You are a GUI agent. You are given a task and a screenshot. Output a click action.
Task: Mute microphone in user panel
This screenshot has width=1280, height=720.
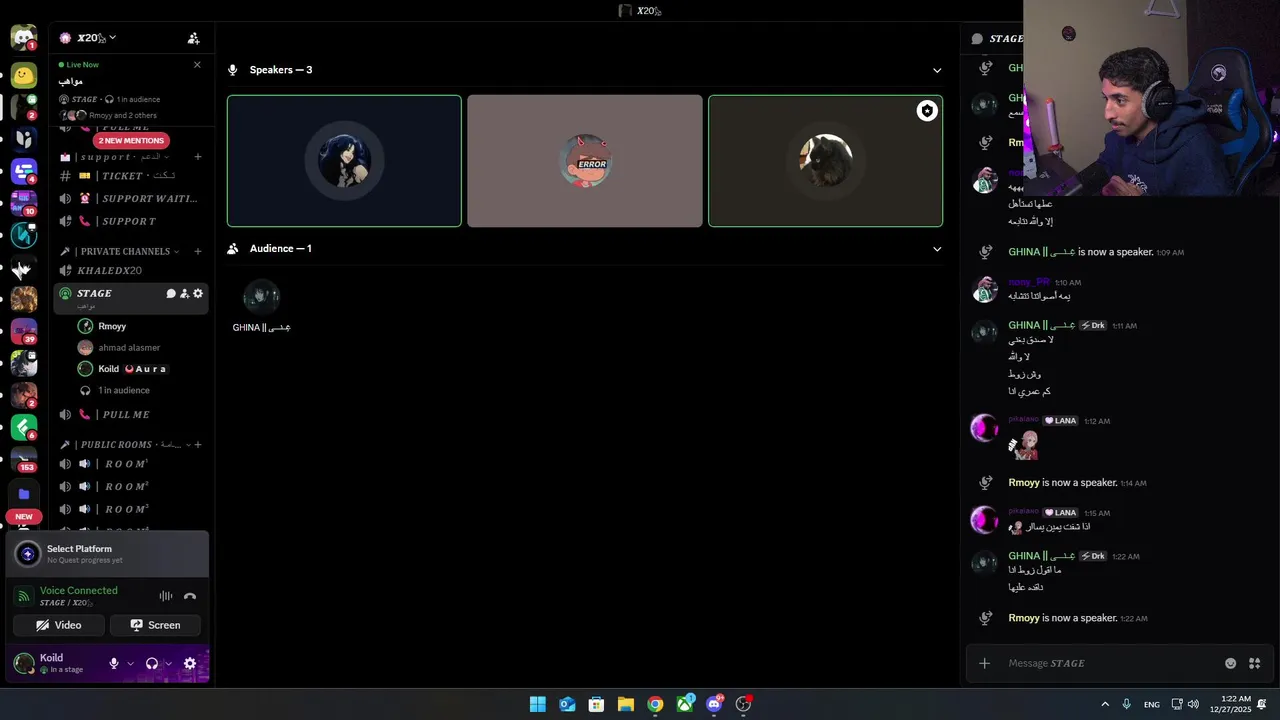pos(114,664)
